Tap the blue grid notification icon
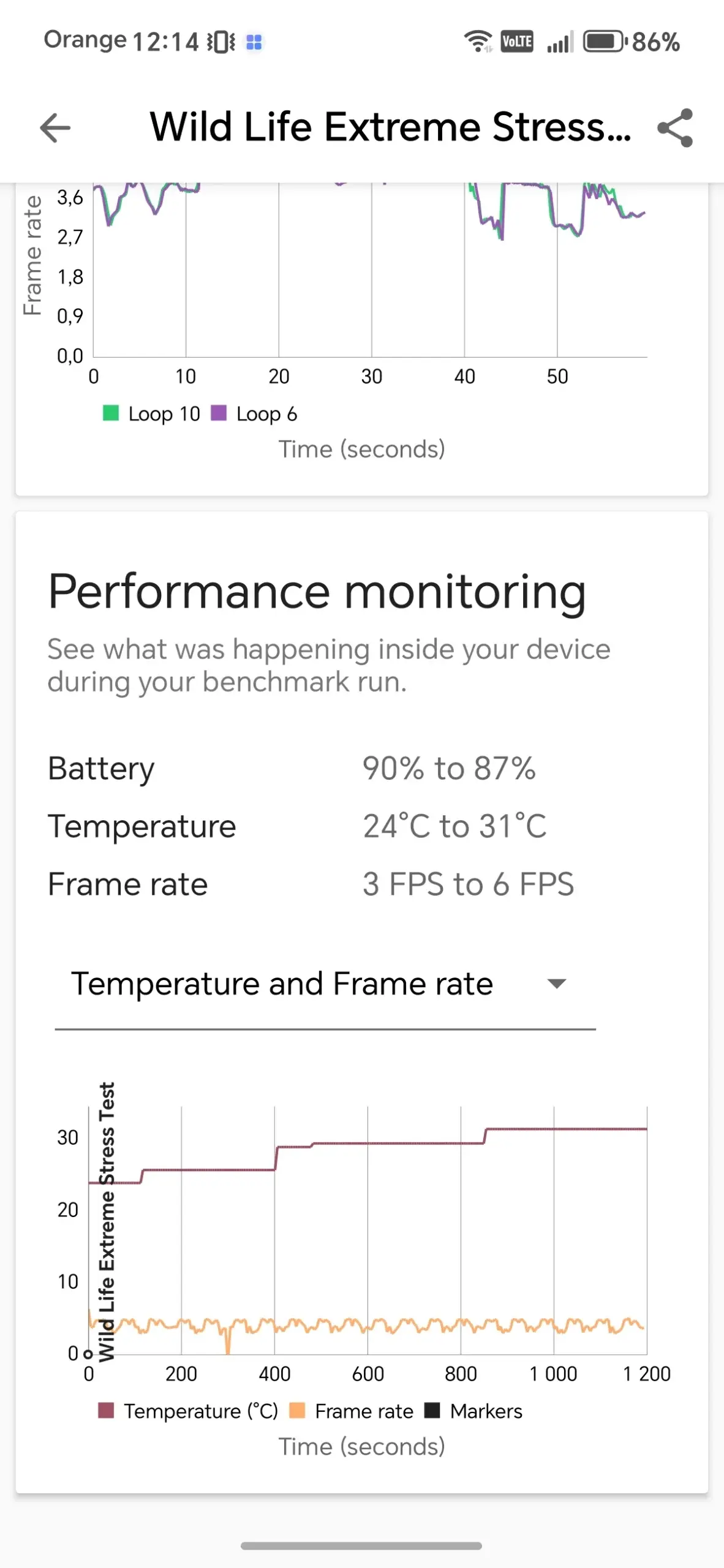Image resolution: width=724 pixels, height=1568 pixels. [x=254, y=42]
